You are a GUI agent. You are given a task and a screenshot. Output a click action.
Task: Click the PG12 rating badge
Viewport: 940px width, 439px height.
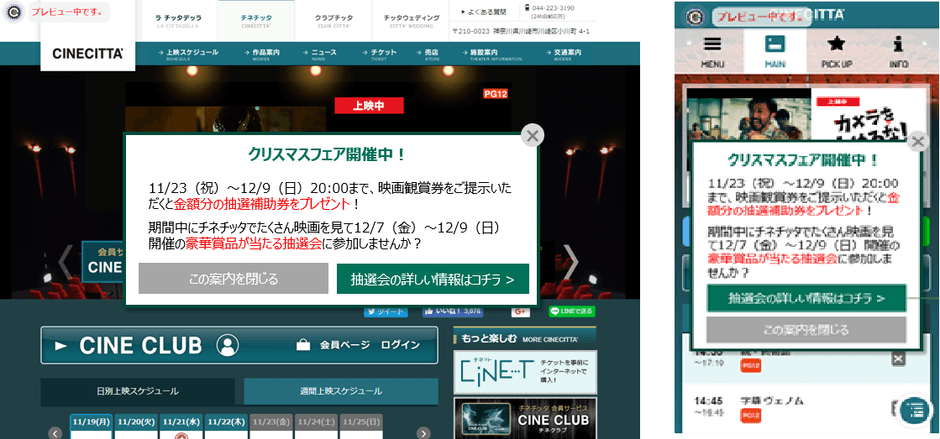495,95
